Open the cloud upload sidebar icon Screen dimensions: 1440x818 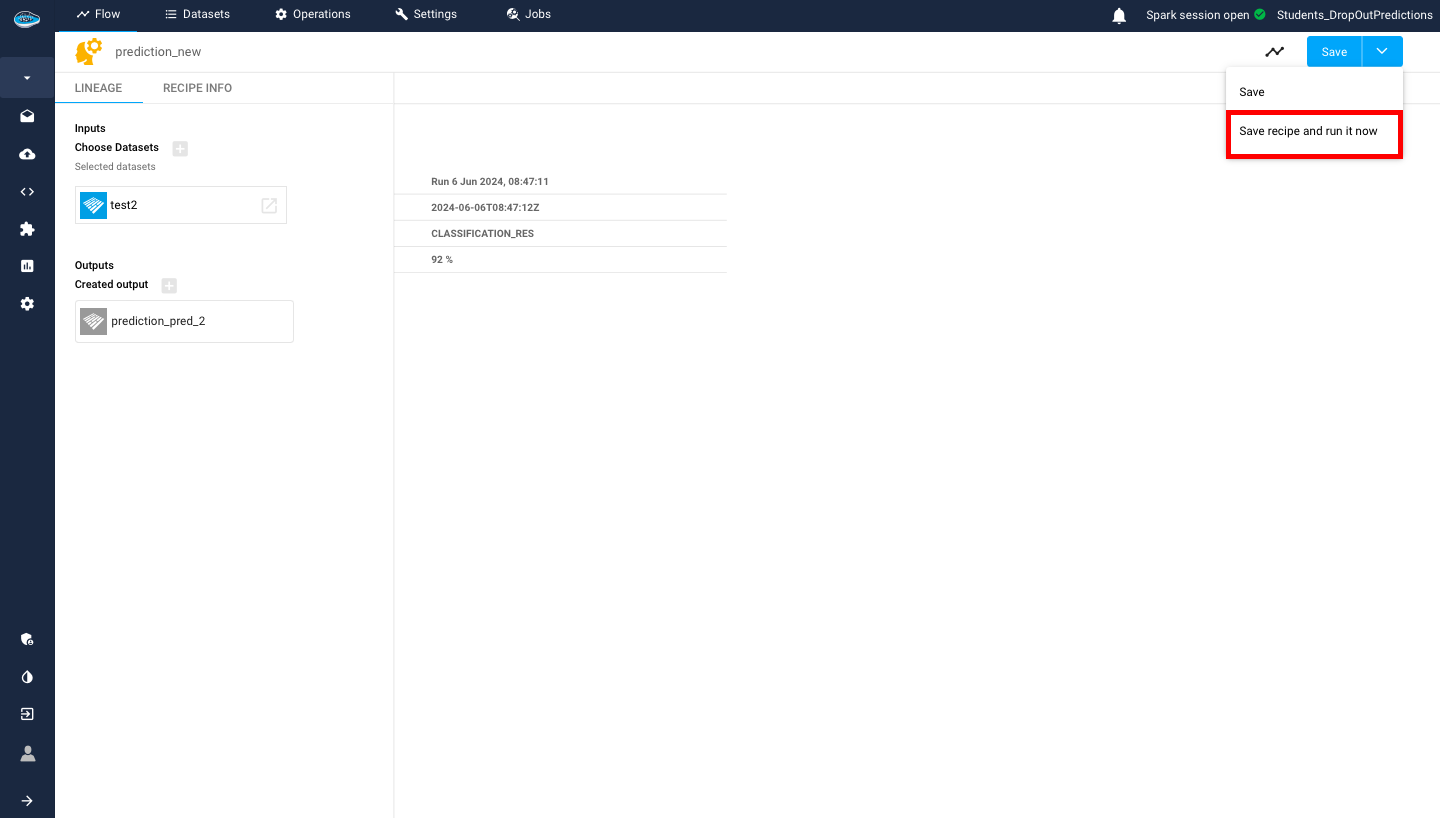coord(27,154)
